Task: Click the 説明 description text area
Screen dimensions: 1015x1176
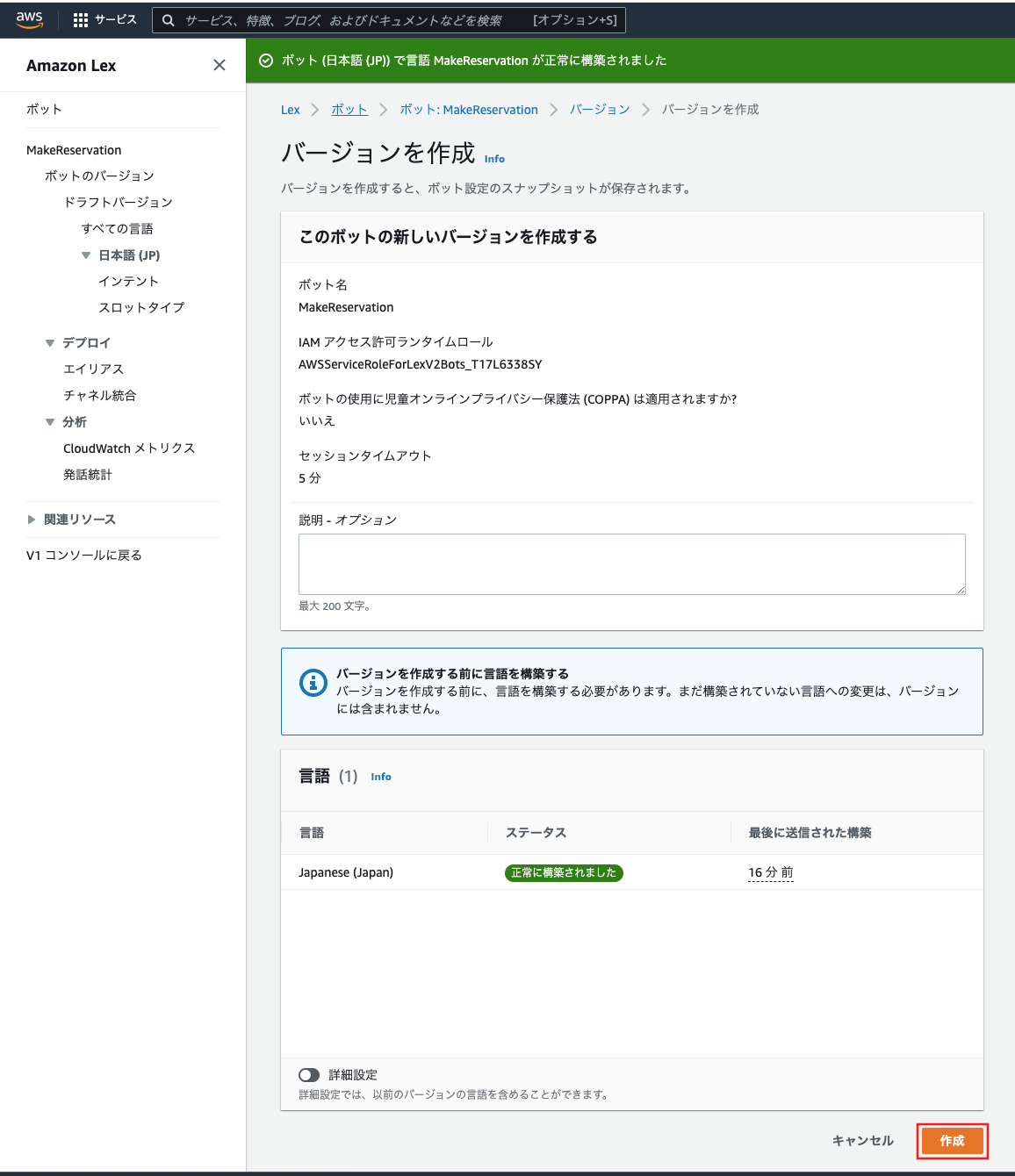Action: pos(632,564)
